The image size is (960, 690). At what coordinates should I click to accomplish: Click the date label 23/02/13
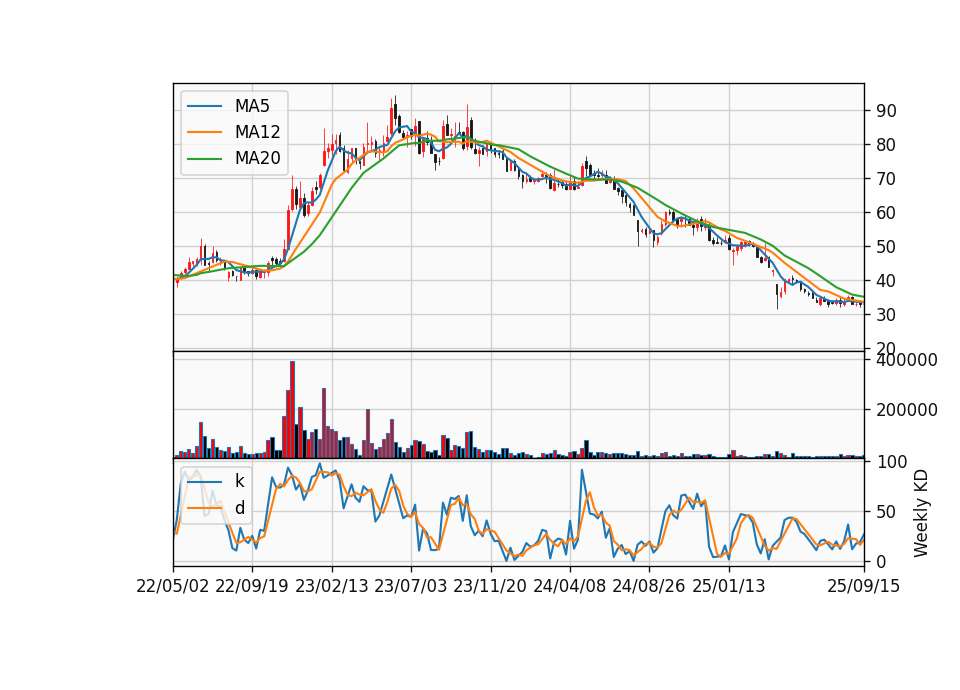click(332, 586)
